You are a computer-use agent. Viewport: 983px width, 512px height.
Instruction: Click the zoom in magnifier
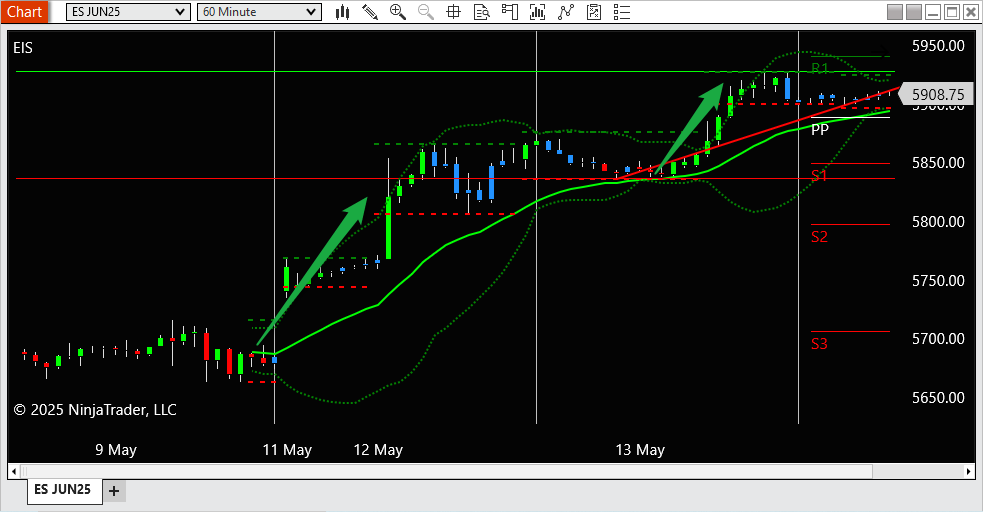coord(397,12)
